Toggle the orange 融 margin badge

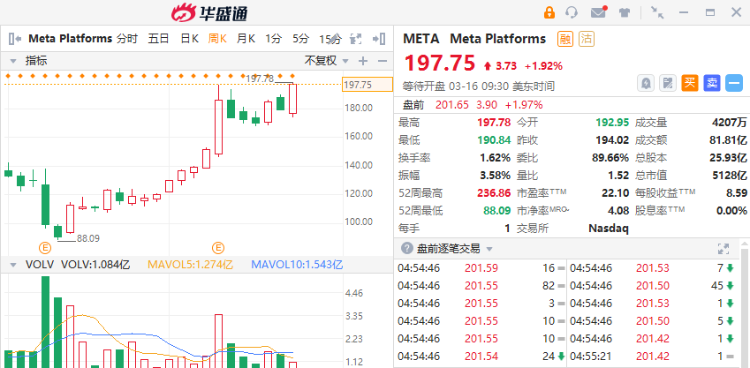click(x=565, y=39)
